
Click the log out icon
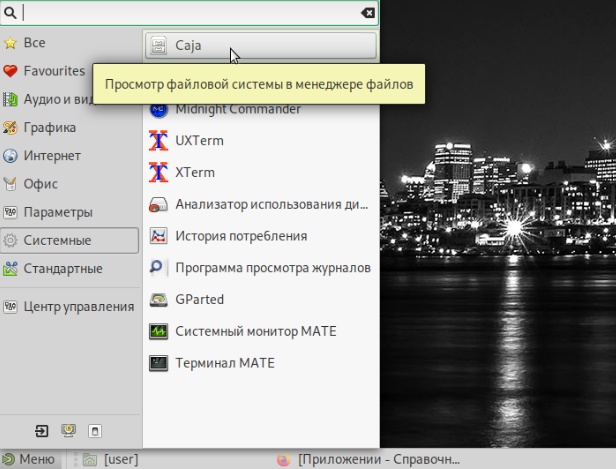coord(41,431)
